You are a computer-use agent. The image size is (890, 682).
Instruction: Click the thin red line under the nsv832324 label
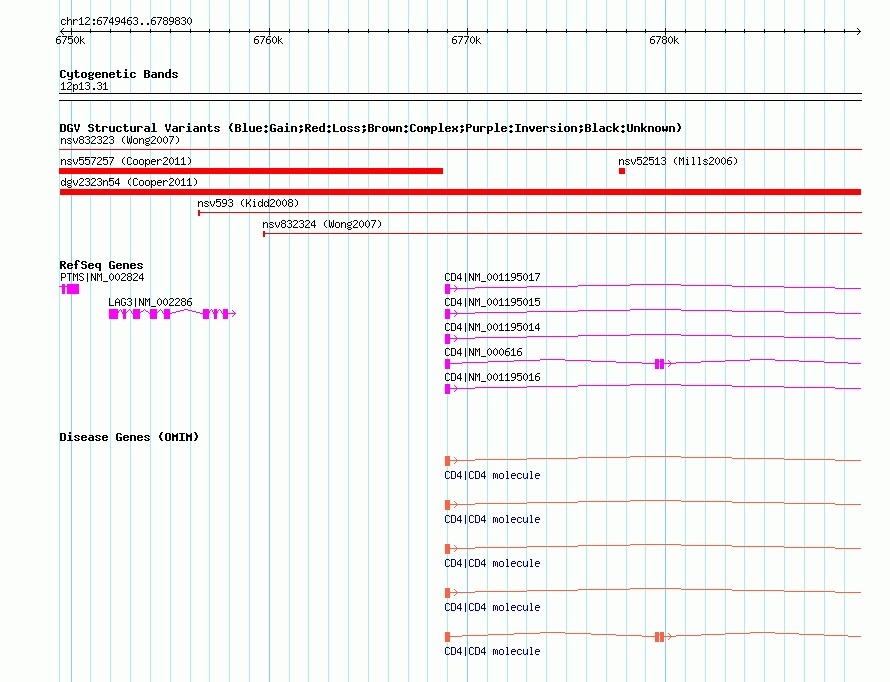click(x=562, y=234)
